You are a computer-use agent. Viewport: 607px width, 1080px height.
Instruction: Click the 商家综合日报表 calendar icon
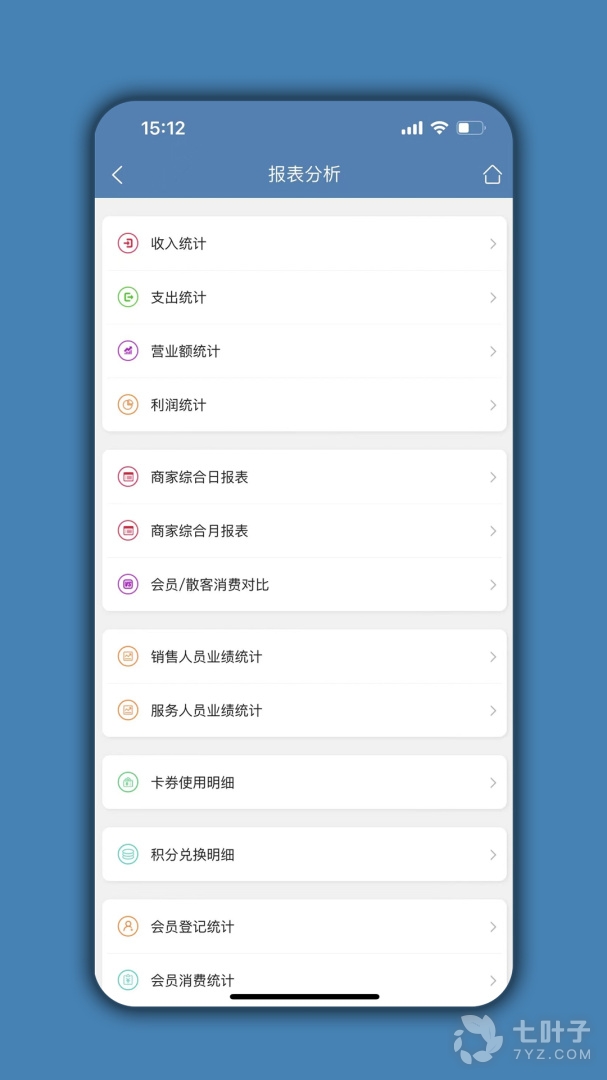(x=128, y=477)
